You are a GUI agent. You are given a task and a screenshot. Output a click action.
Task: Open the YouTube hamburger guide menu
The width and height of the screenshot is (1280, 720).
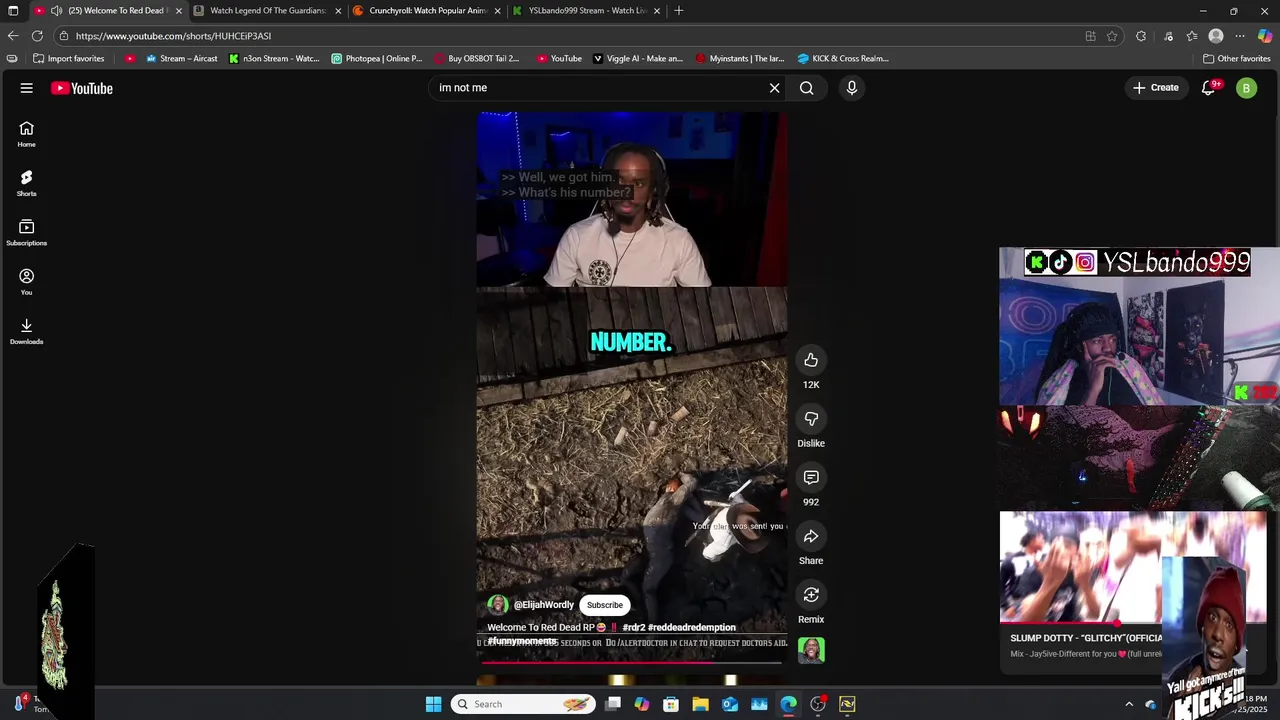(x=27, y=88)
